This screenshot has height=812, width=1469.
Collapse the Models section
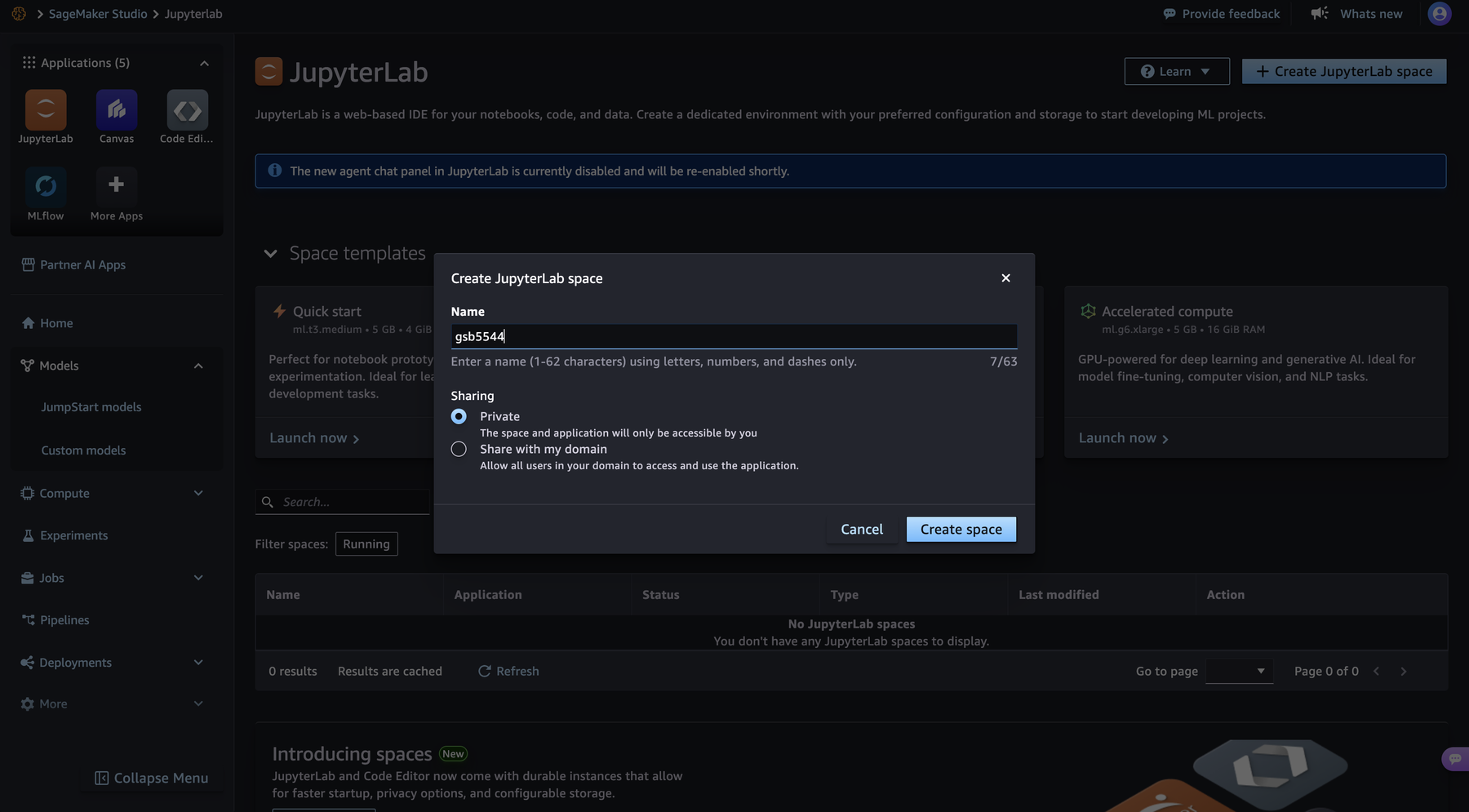(198, 366)
